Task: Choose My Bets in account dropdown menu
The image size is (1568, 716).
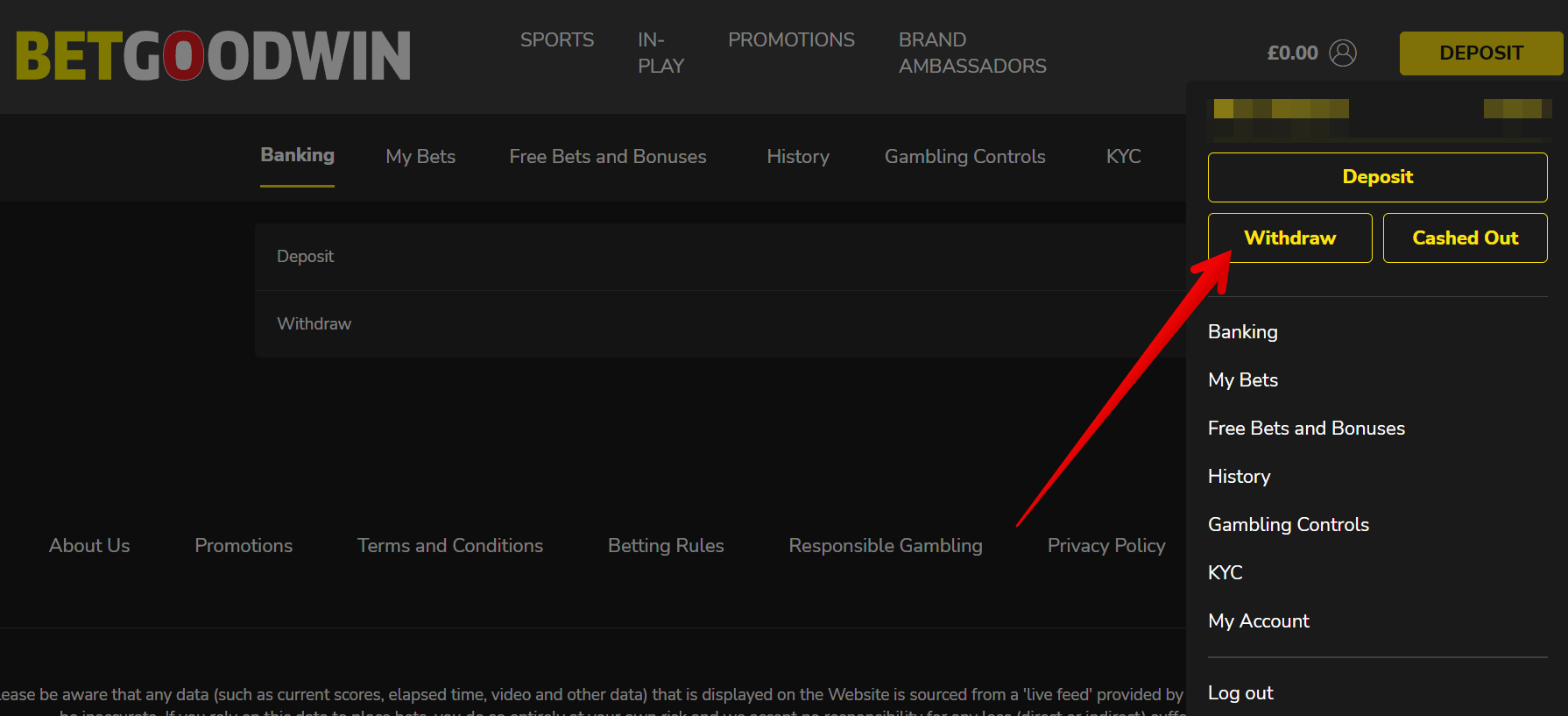Action: tap(1242, 380)
